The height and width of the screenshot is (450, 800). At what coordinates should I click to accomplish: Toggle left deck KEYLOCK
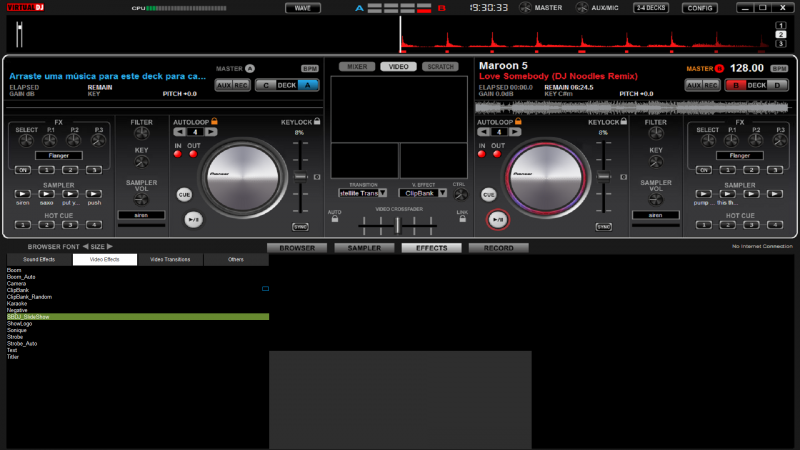[x=317, y=121]
